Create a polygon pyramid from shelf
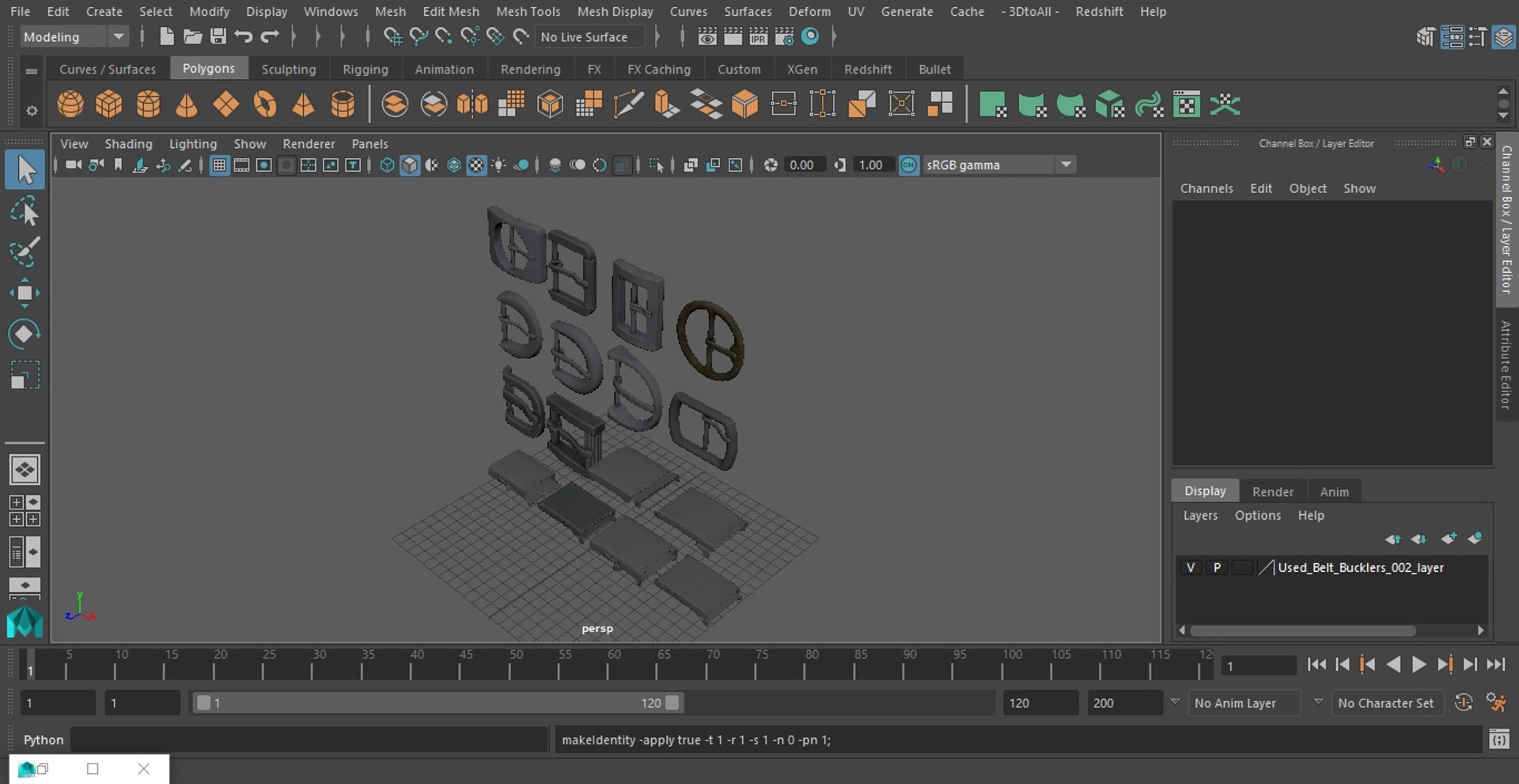1519x784 pixels. tap(304, 104)
